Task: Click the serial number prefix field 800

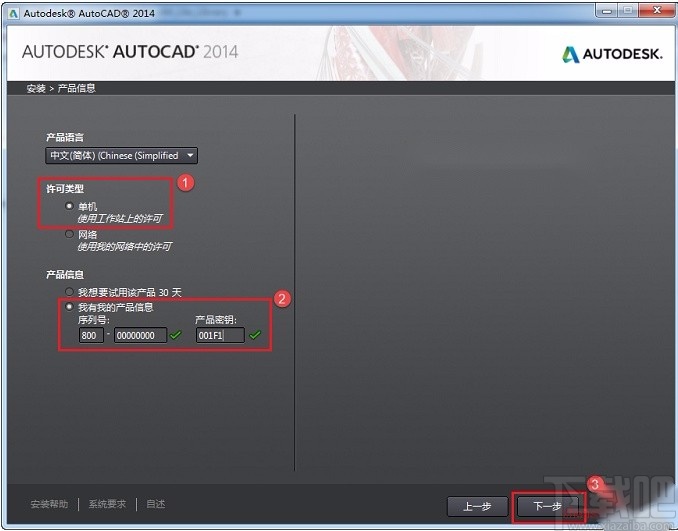Action: 91,335
